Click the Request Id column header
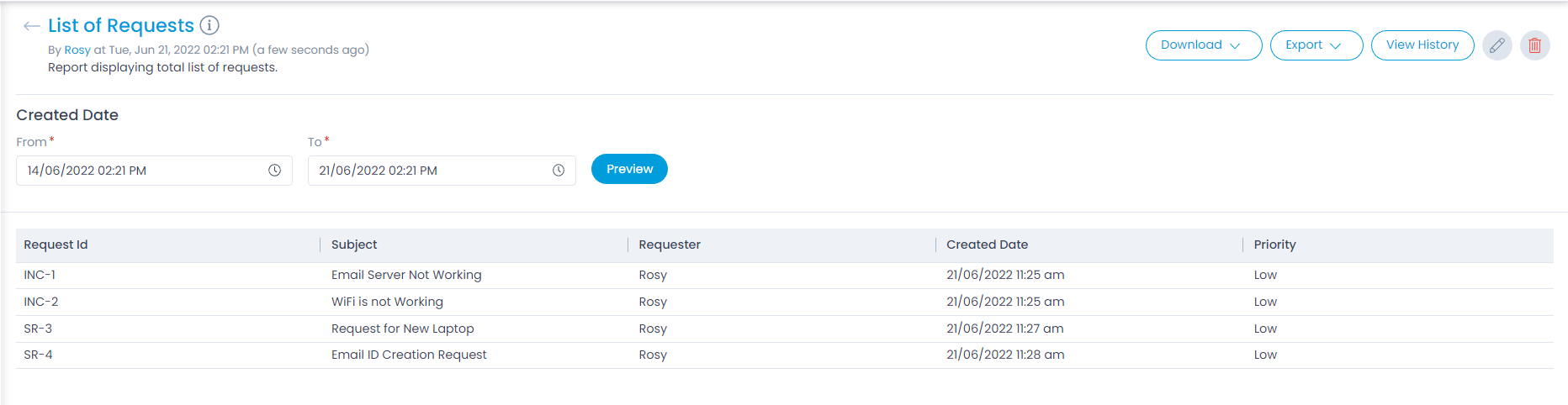 pyautogui.click(x=56, y=245)
